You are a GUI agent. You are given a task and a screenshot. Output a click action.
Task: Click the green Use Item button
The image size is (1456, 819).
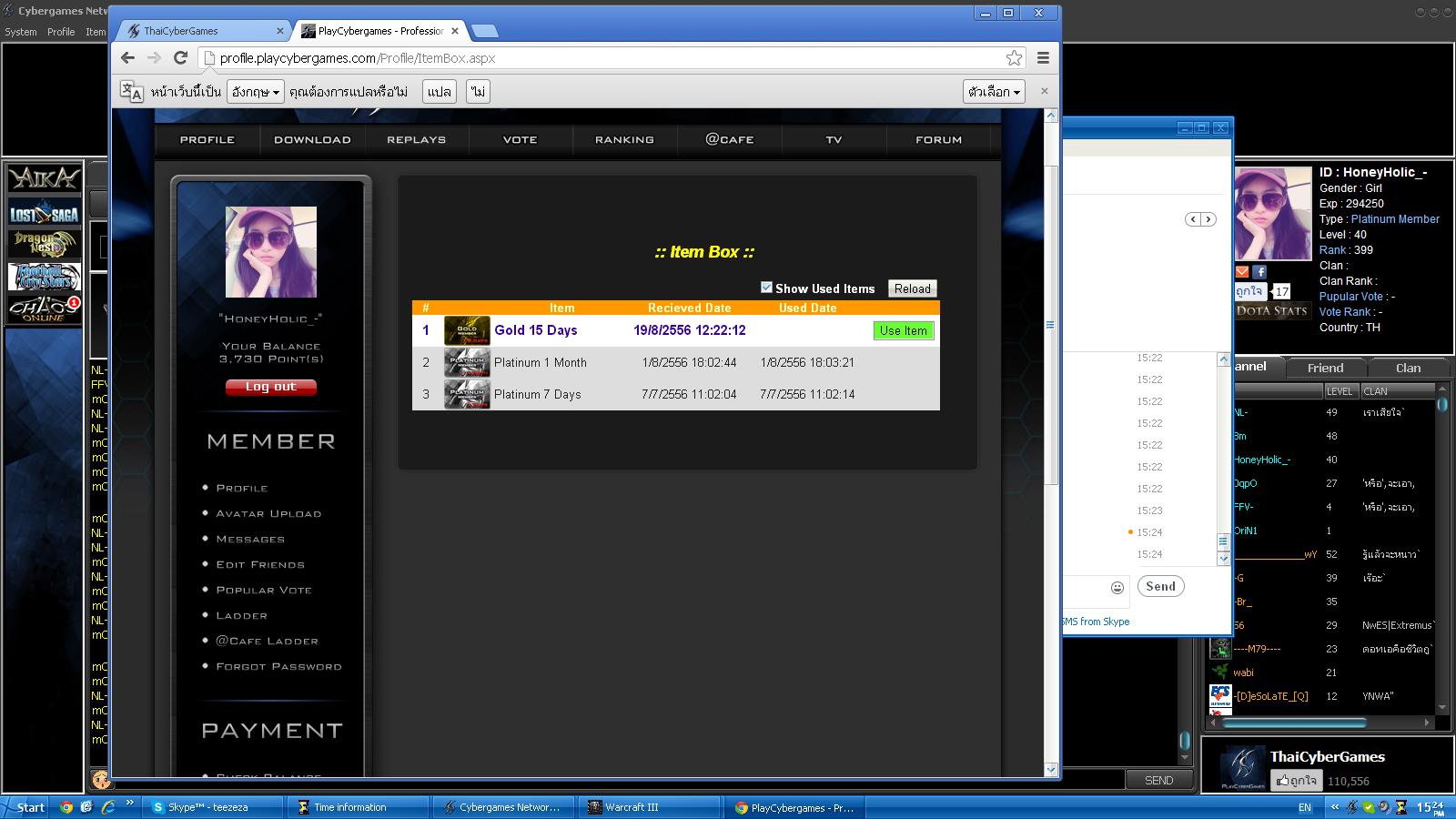click(x=904, y=330)
